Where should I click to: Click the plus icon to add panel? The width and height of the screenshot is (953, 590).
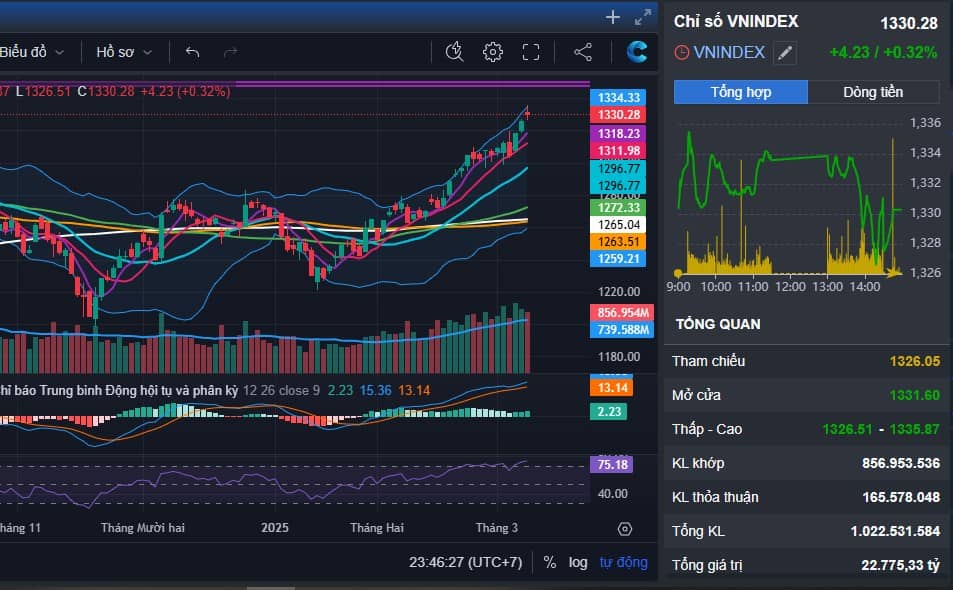click(613, 17)
